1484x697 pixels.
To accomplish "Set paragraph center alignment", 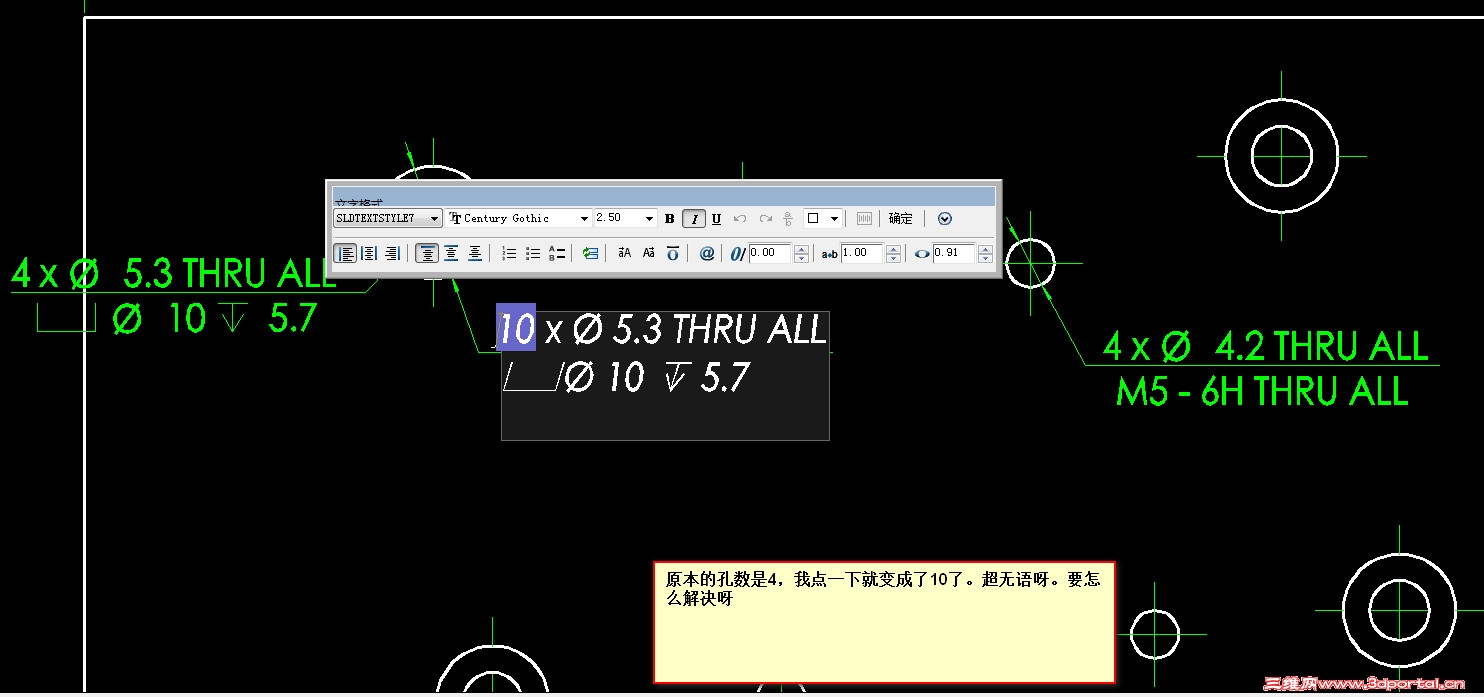I will coord(369,253).
